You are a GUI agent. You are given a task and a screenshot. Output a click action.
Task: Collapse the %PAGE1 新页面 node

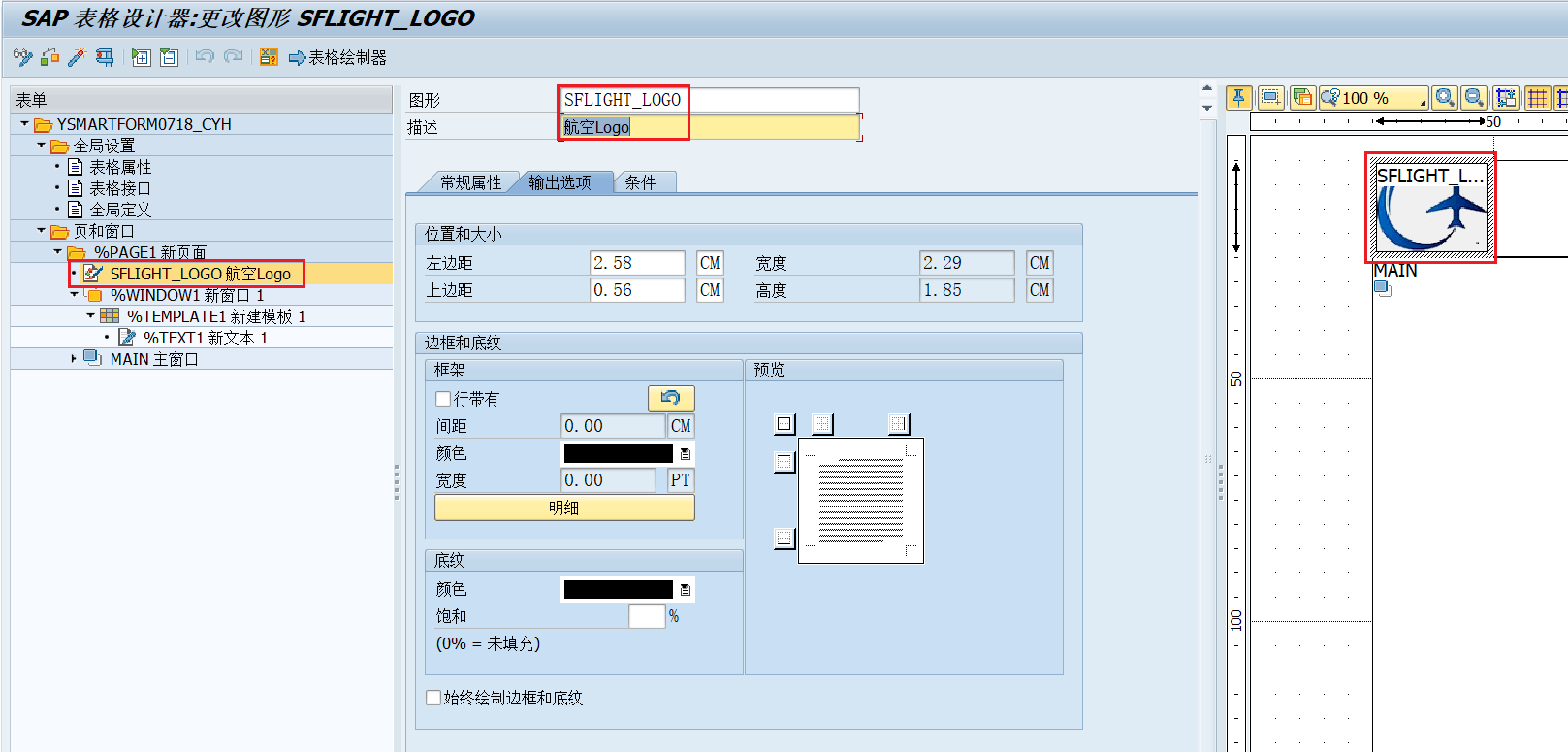pyautogui.click(x=58, y=251)
